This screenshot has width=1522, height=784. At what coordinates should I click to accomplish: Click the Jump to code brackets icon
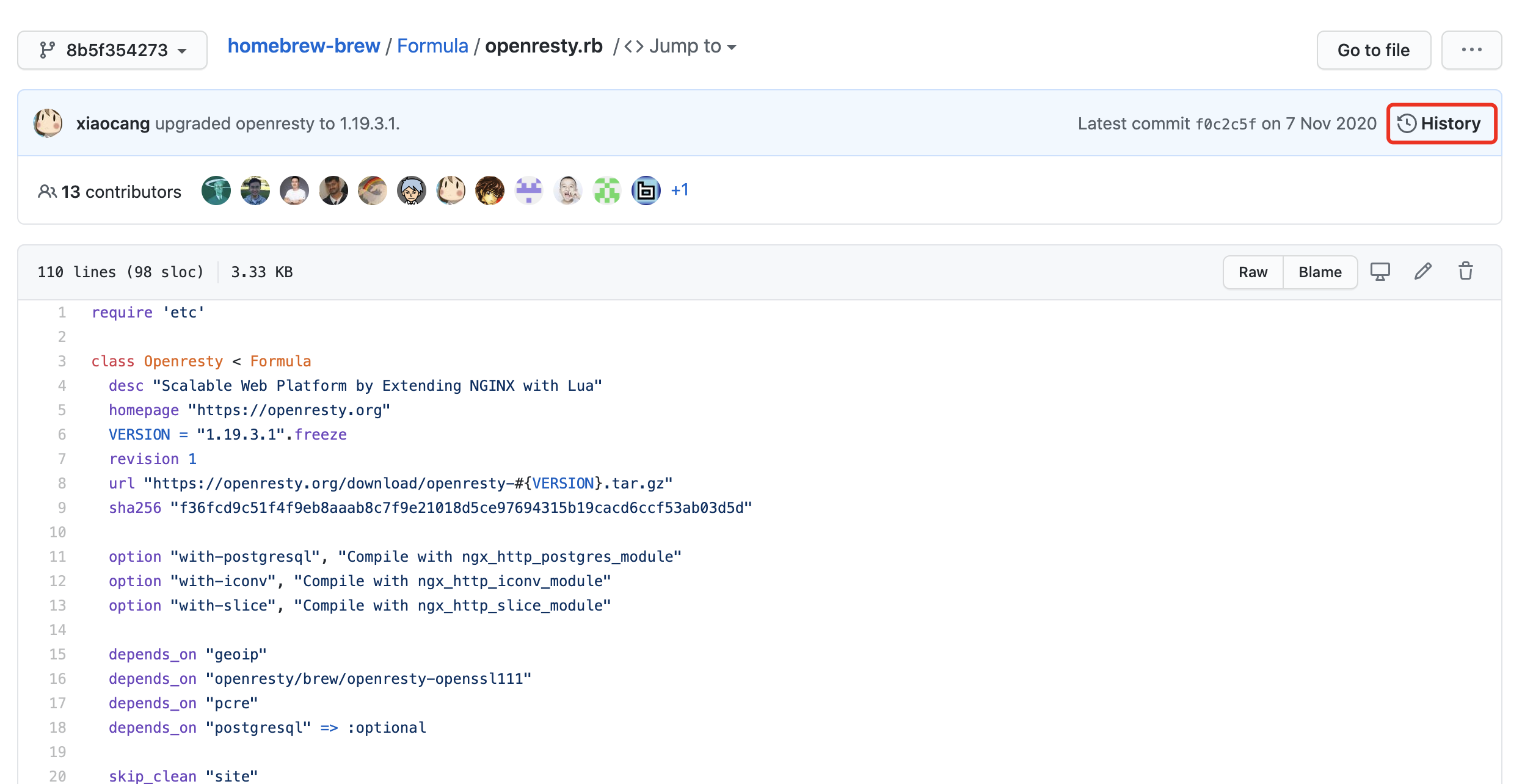tap(634, 46)
